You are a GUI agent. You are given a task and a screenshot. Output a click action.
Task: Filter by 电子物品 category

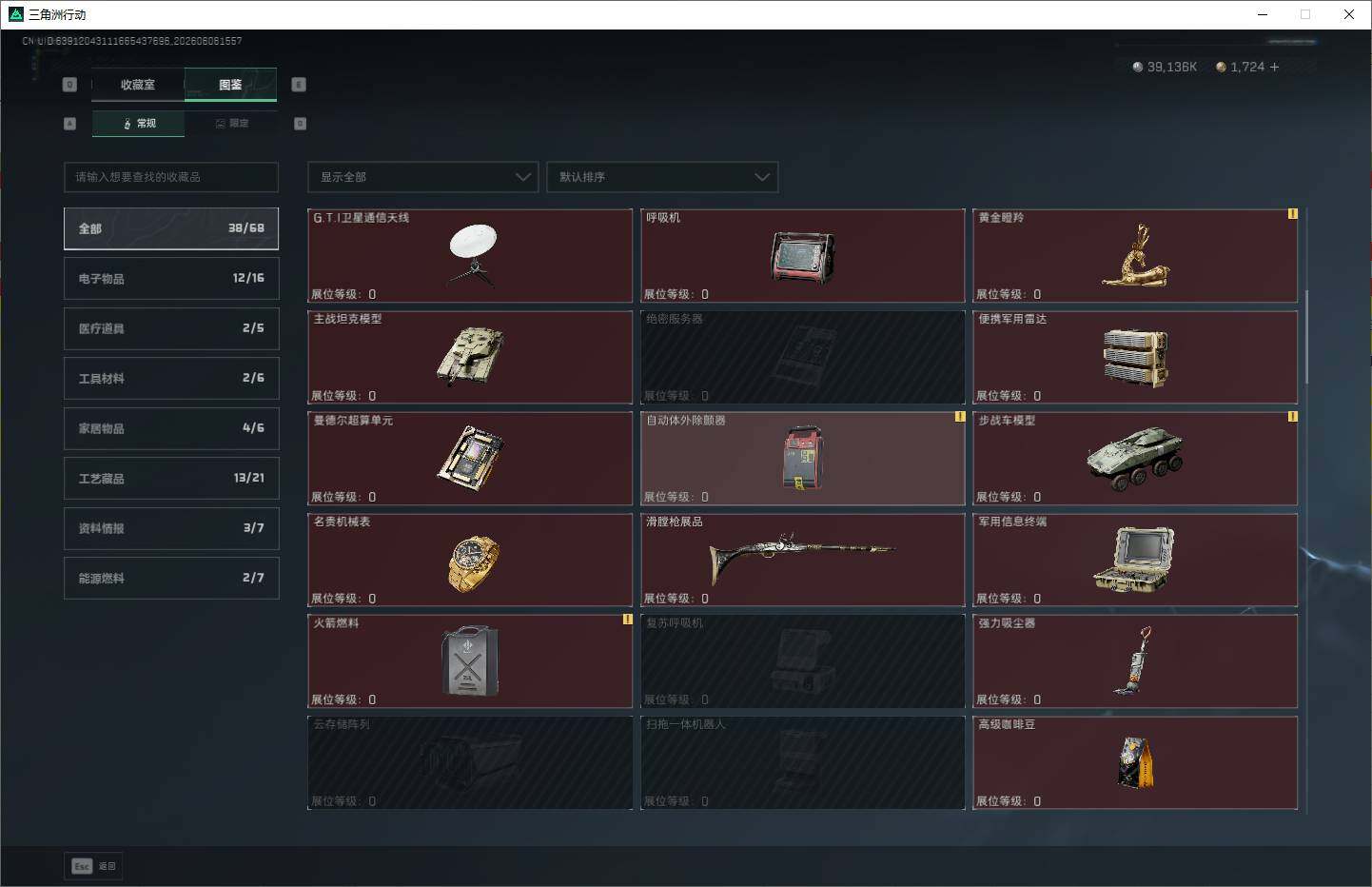click(x=171, y=278)
